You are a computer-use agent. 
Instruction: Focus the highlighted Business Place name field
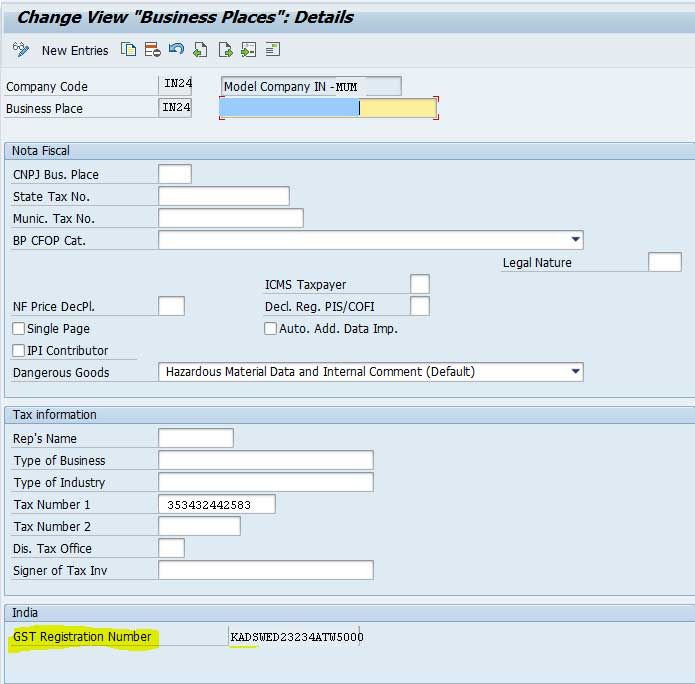tap(328, 108)
